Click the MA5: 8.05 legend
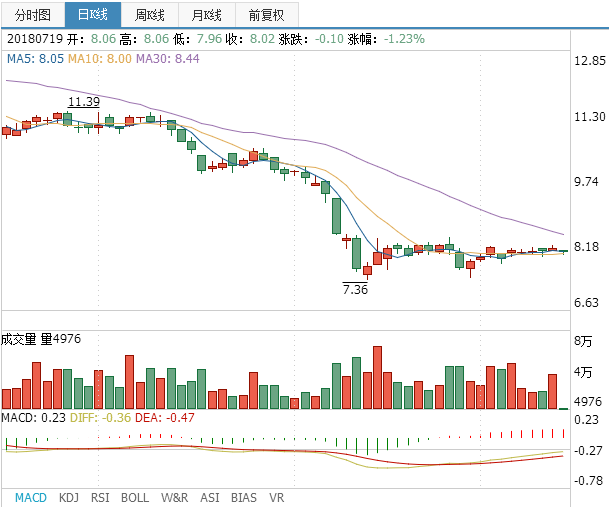This screenshot has width=609, height=507. coord(35,59)
